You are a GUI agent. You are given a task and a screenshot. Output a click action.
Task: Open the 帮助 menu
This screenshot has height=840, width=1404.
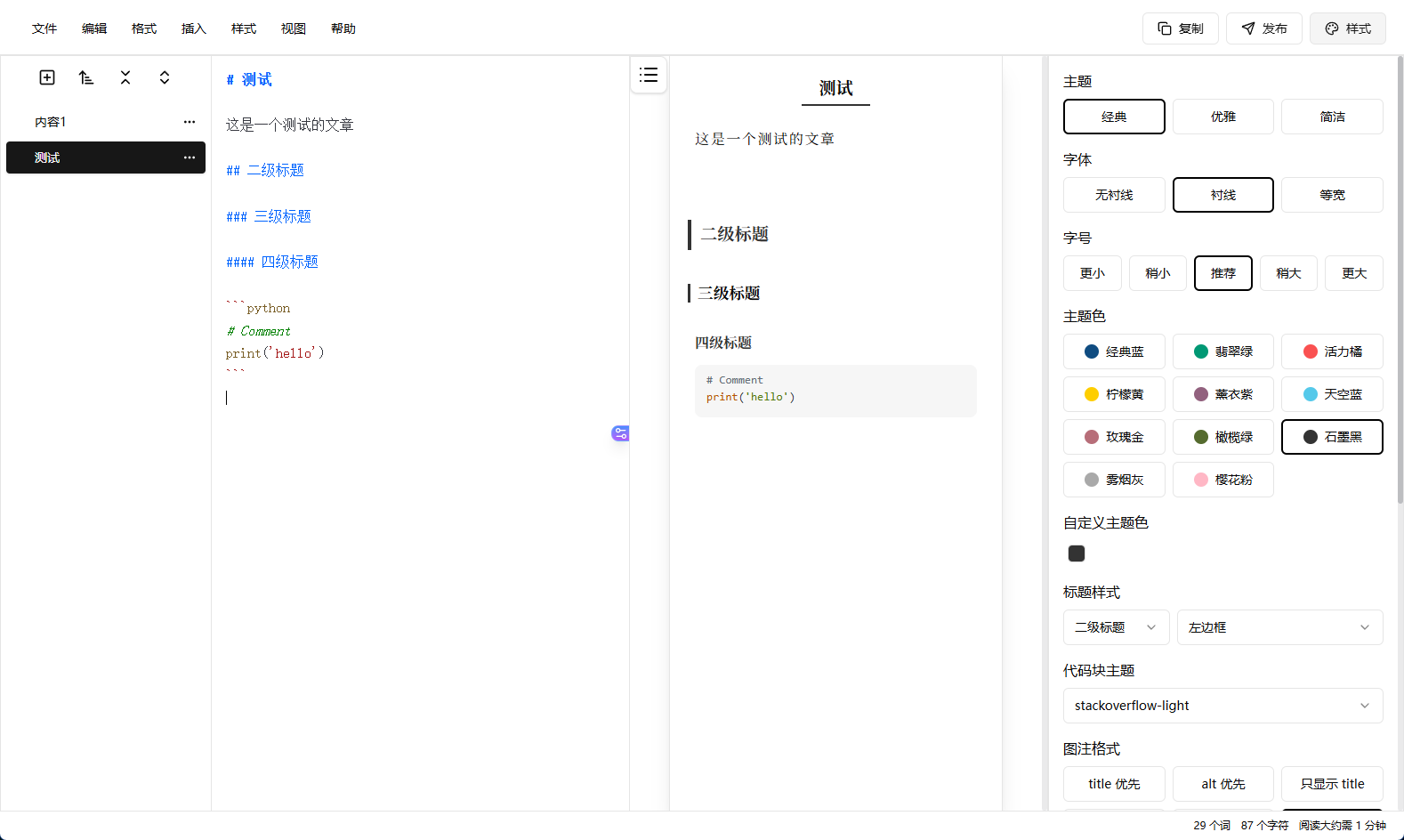(343, 28)
